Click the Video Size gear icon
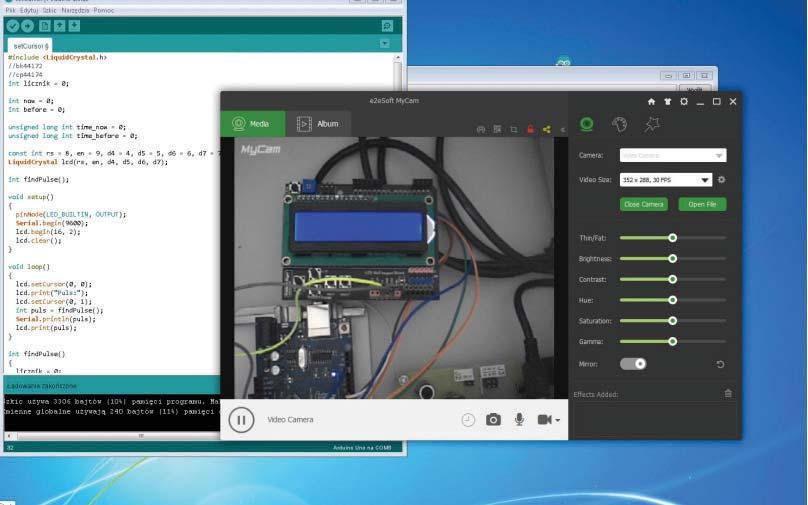This screenshot has height=505, width=808. pos(721,179)
